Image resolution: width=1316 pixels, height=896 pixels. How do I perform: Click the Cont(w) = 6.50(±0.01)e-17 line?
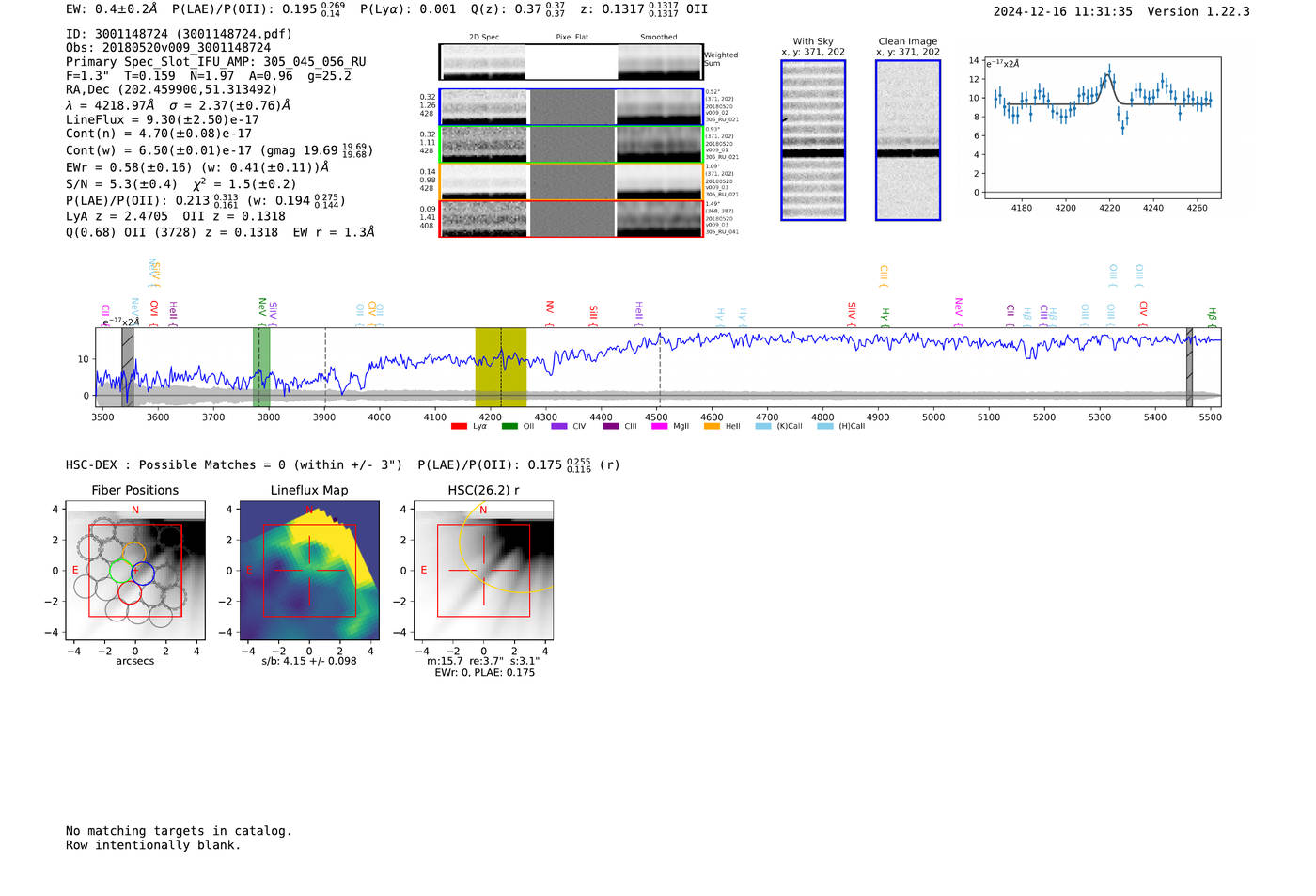click(x=219, y=150)
